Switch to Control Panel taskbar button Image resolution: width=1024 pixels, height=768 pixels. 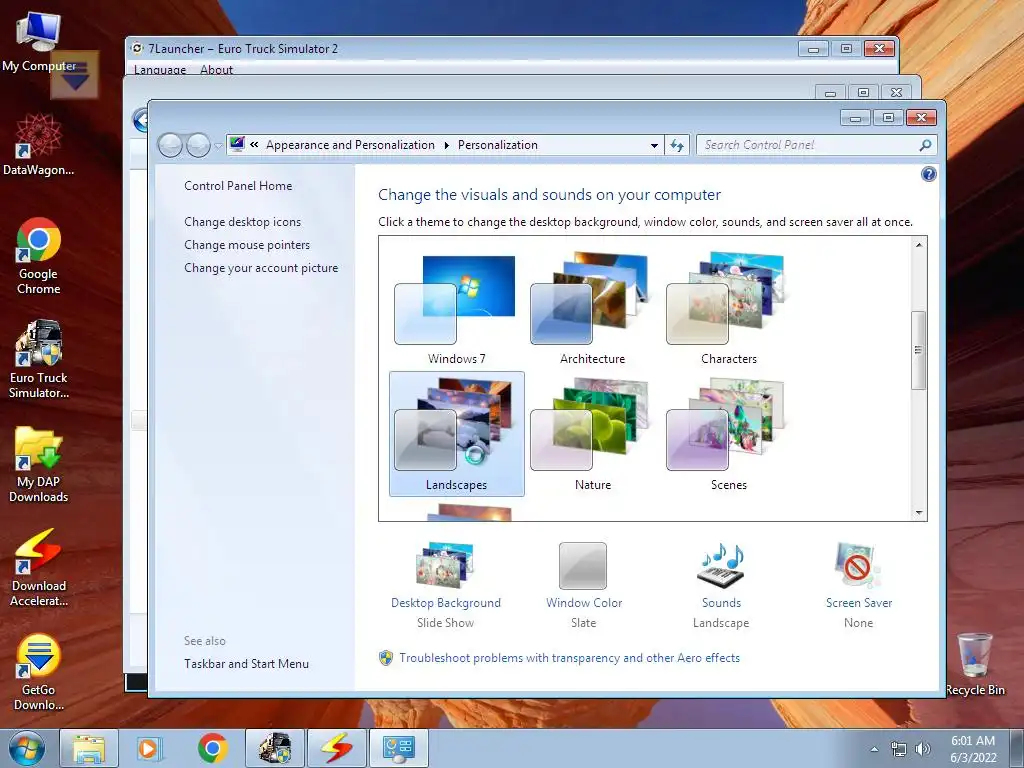click(x=398, y=748)
